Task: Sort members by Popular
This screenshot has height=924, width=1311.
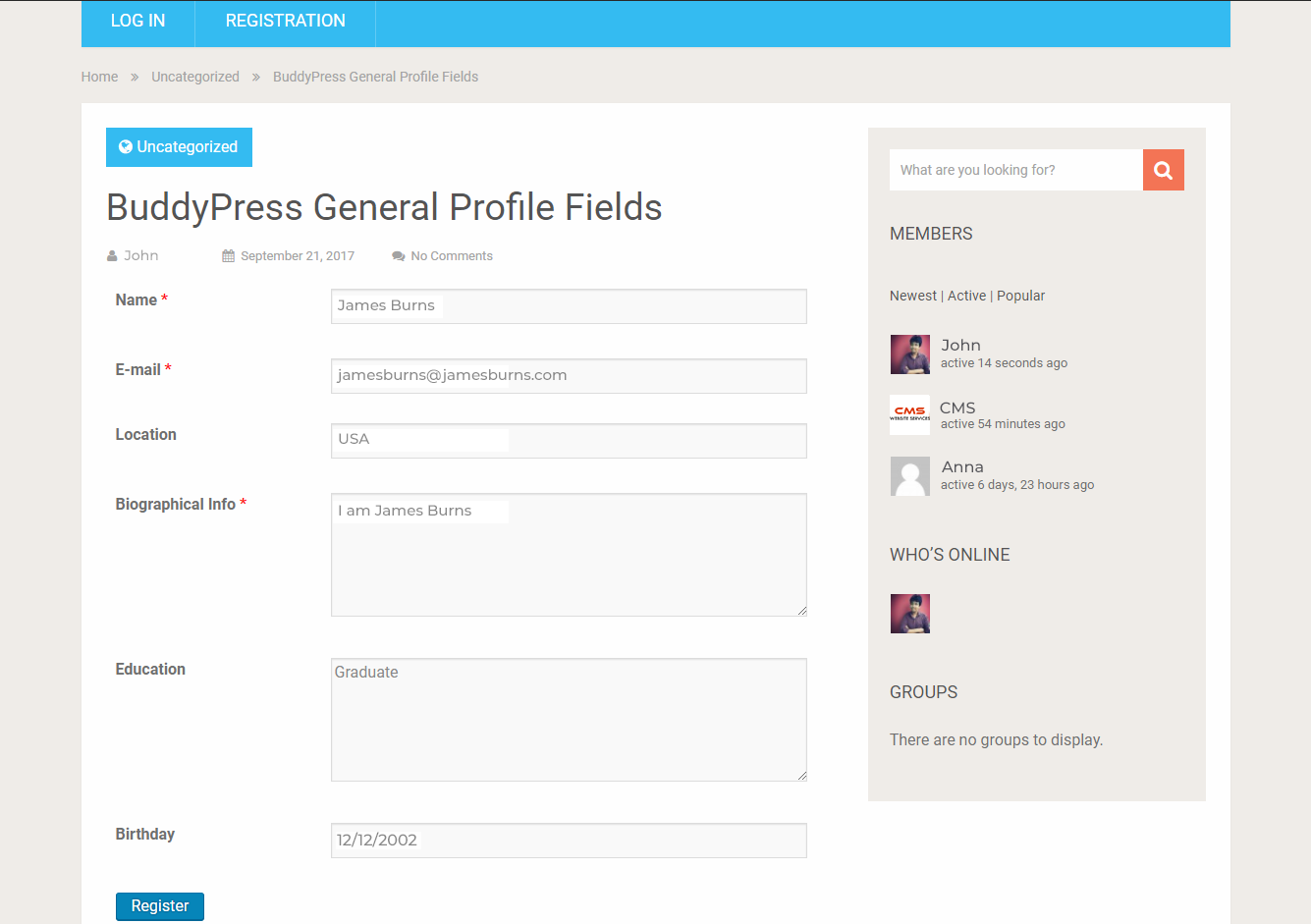Action: [x=1020, y=296]
